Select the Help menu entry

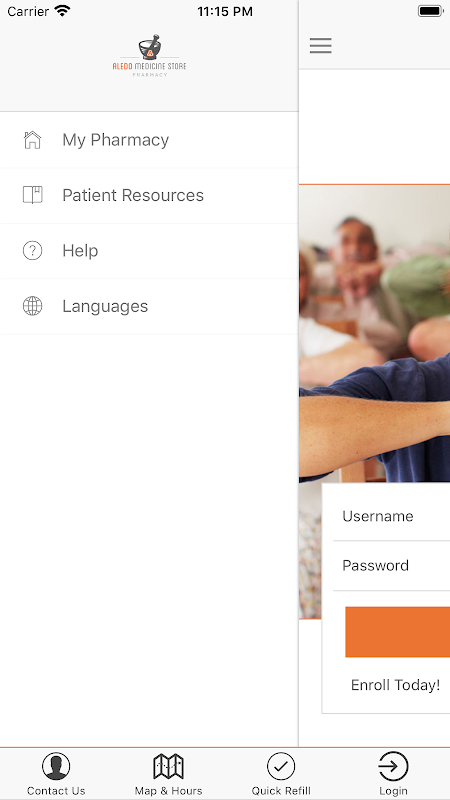(149, 251)
